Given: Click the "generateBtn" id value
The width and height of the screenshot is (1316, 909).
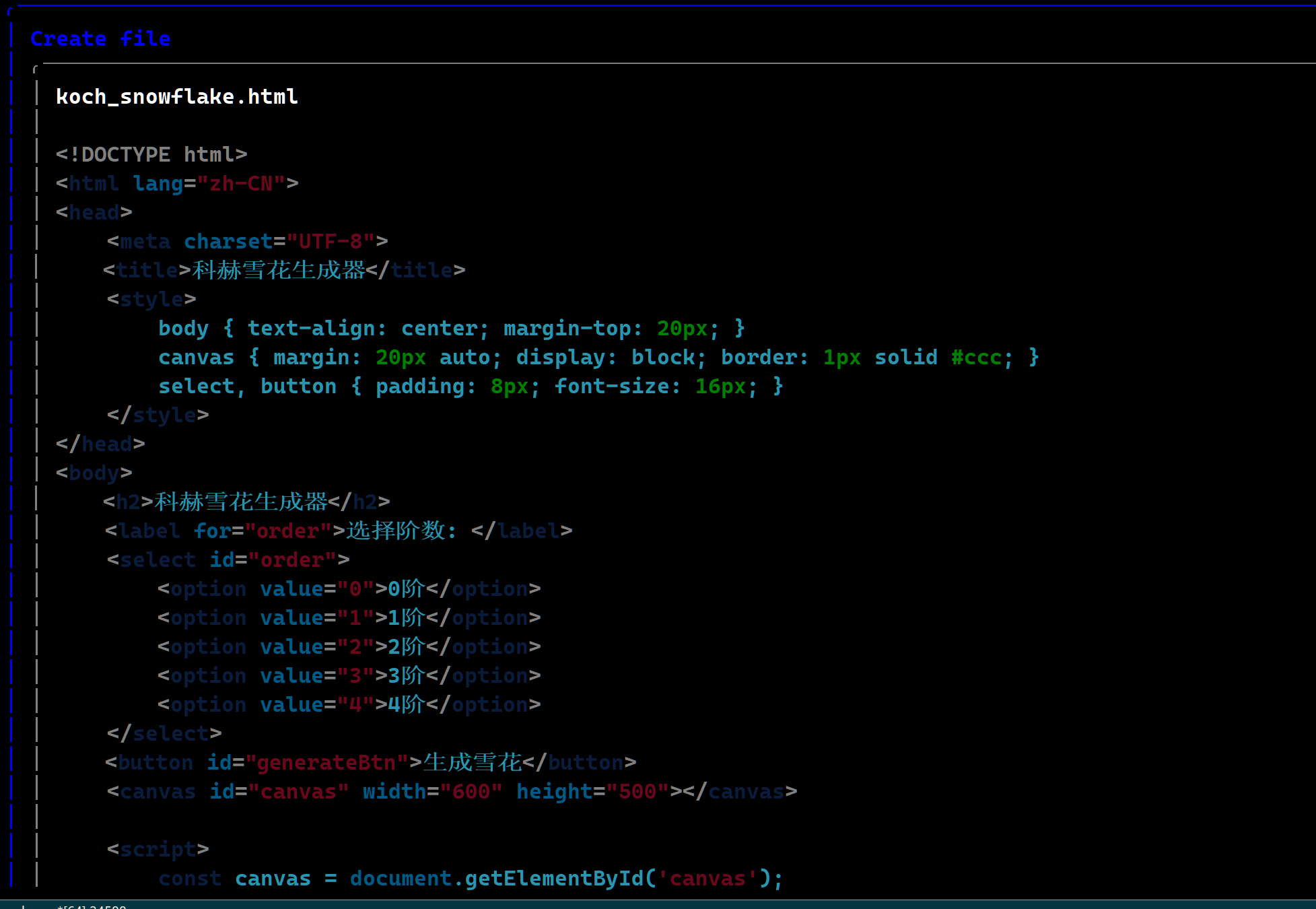Looking at the screenshot, I should 326,763.
